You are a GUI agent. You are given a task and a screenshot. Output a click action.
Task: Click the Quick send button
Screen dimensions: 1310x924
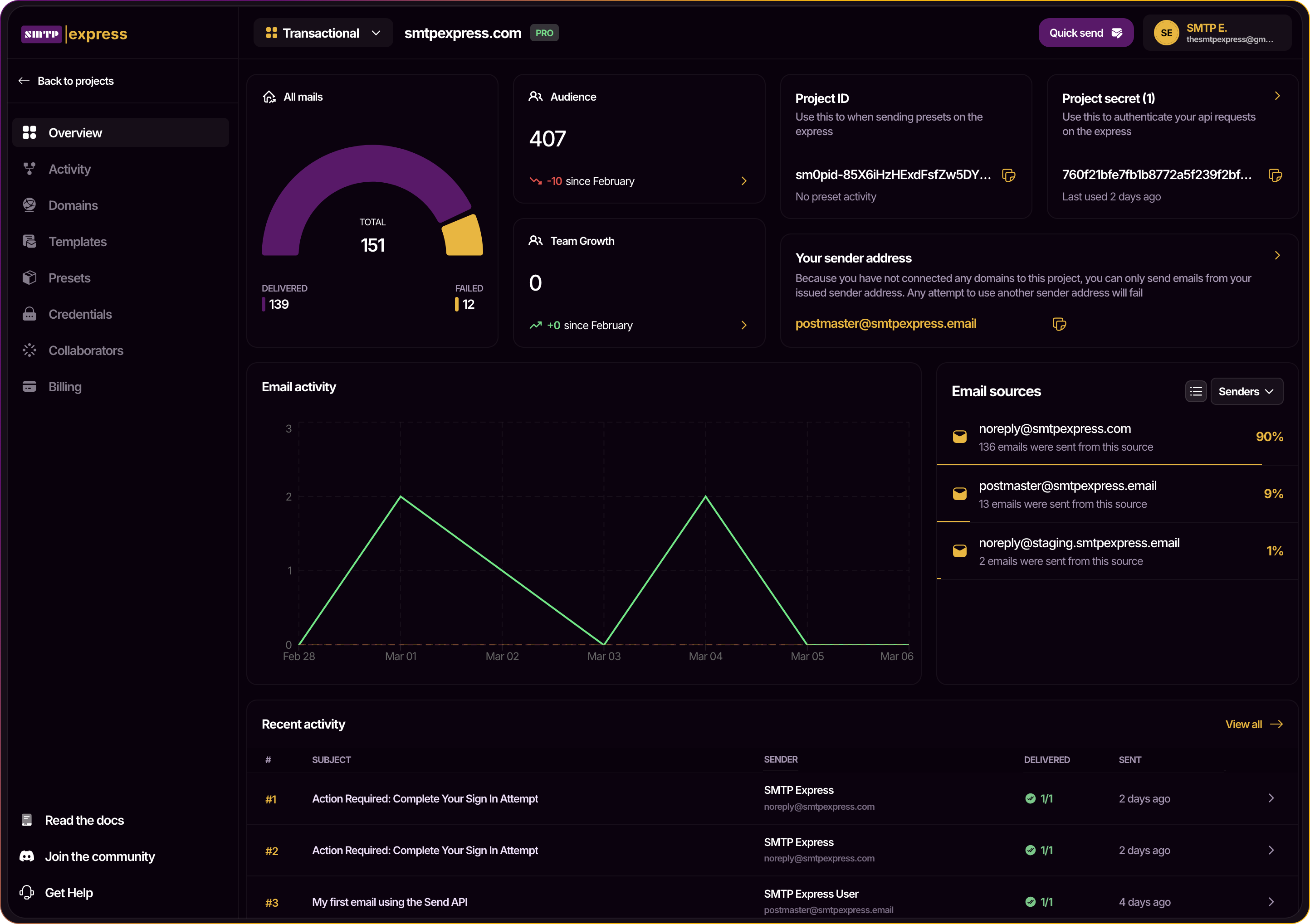1085,33
